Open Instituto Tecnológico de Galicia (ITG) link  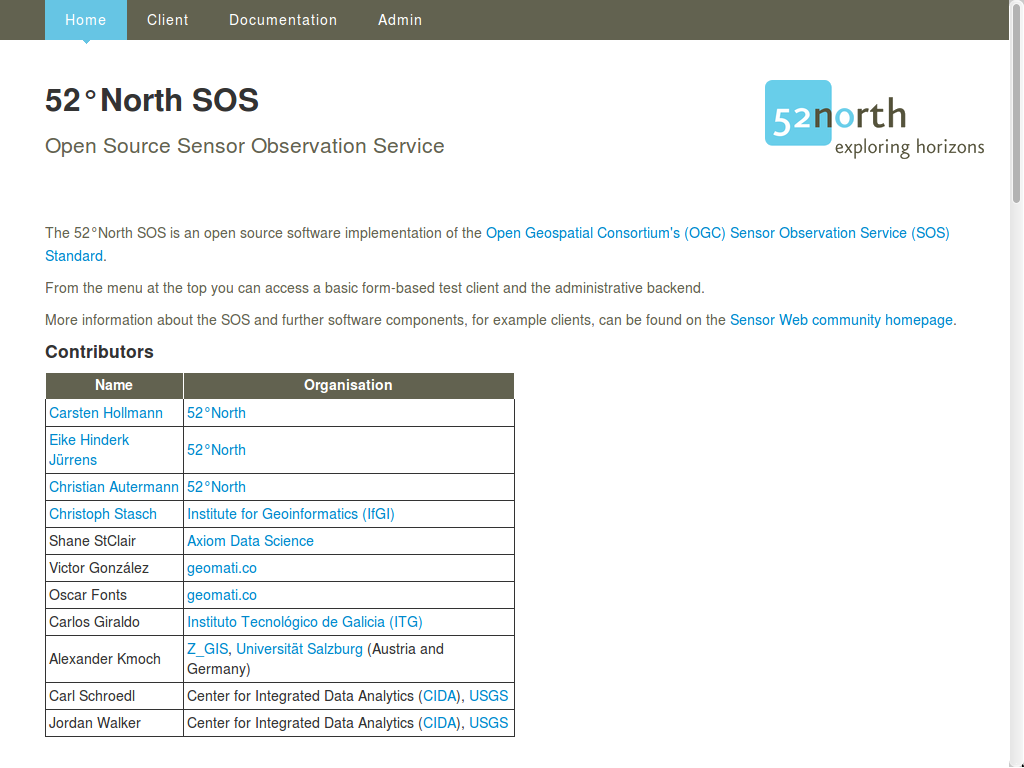(305, 622)
